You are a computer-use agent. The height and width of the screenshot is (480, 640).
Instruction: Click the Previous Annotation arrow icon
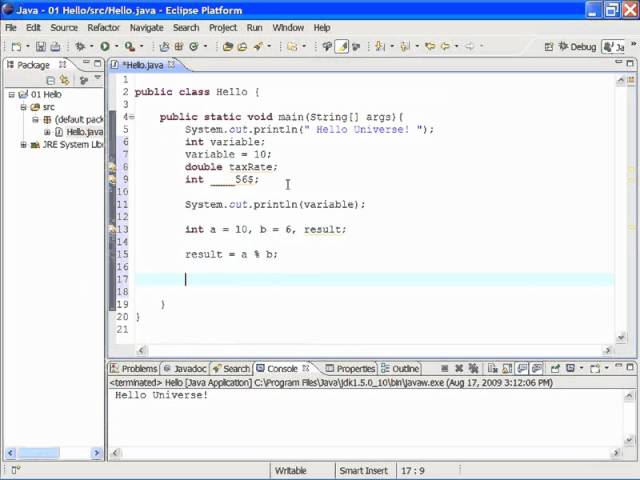point(405,47)
